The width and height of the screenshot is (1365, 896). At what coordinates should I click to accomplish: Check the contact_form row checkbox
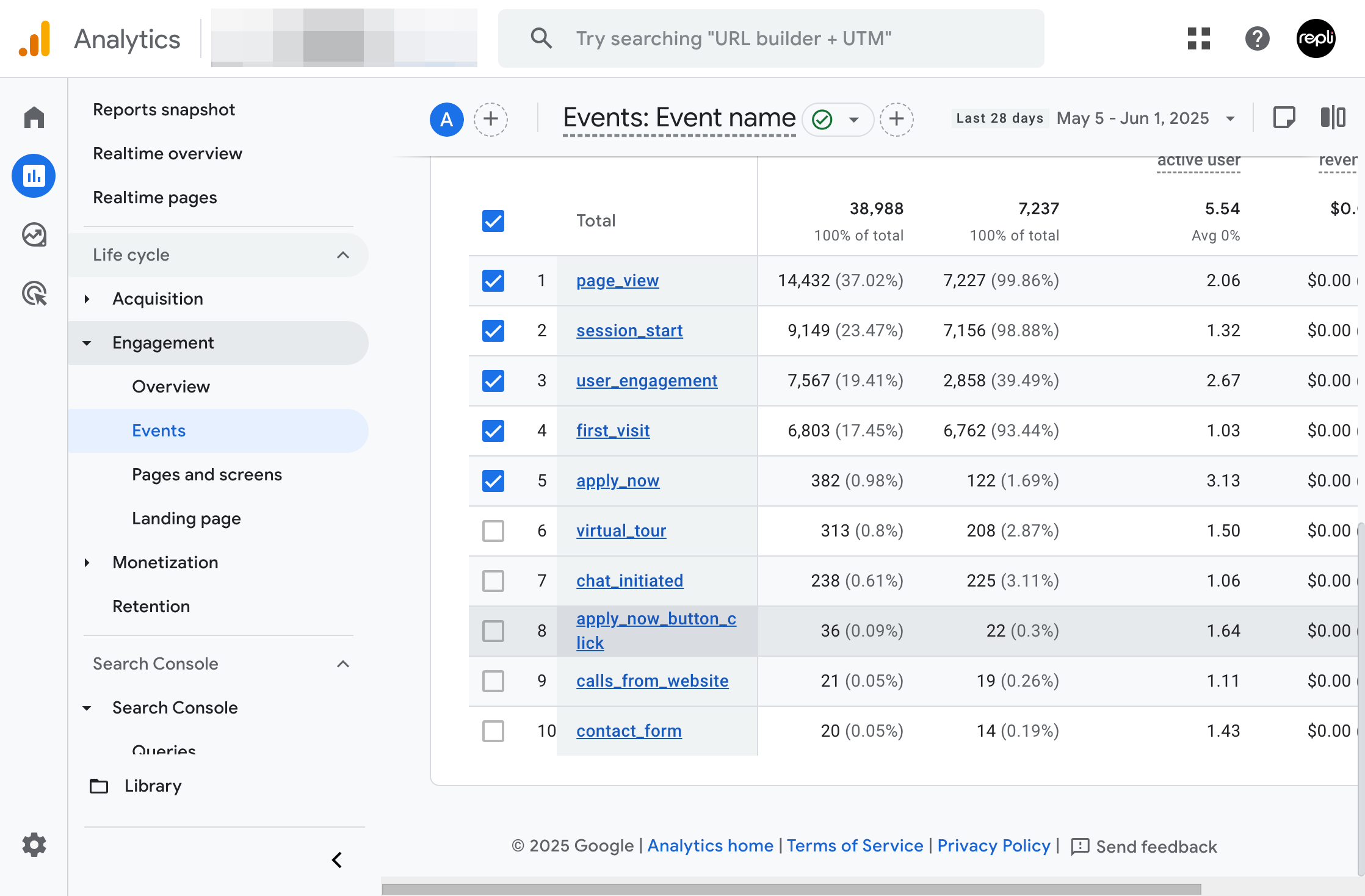point(493,731)
